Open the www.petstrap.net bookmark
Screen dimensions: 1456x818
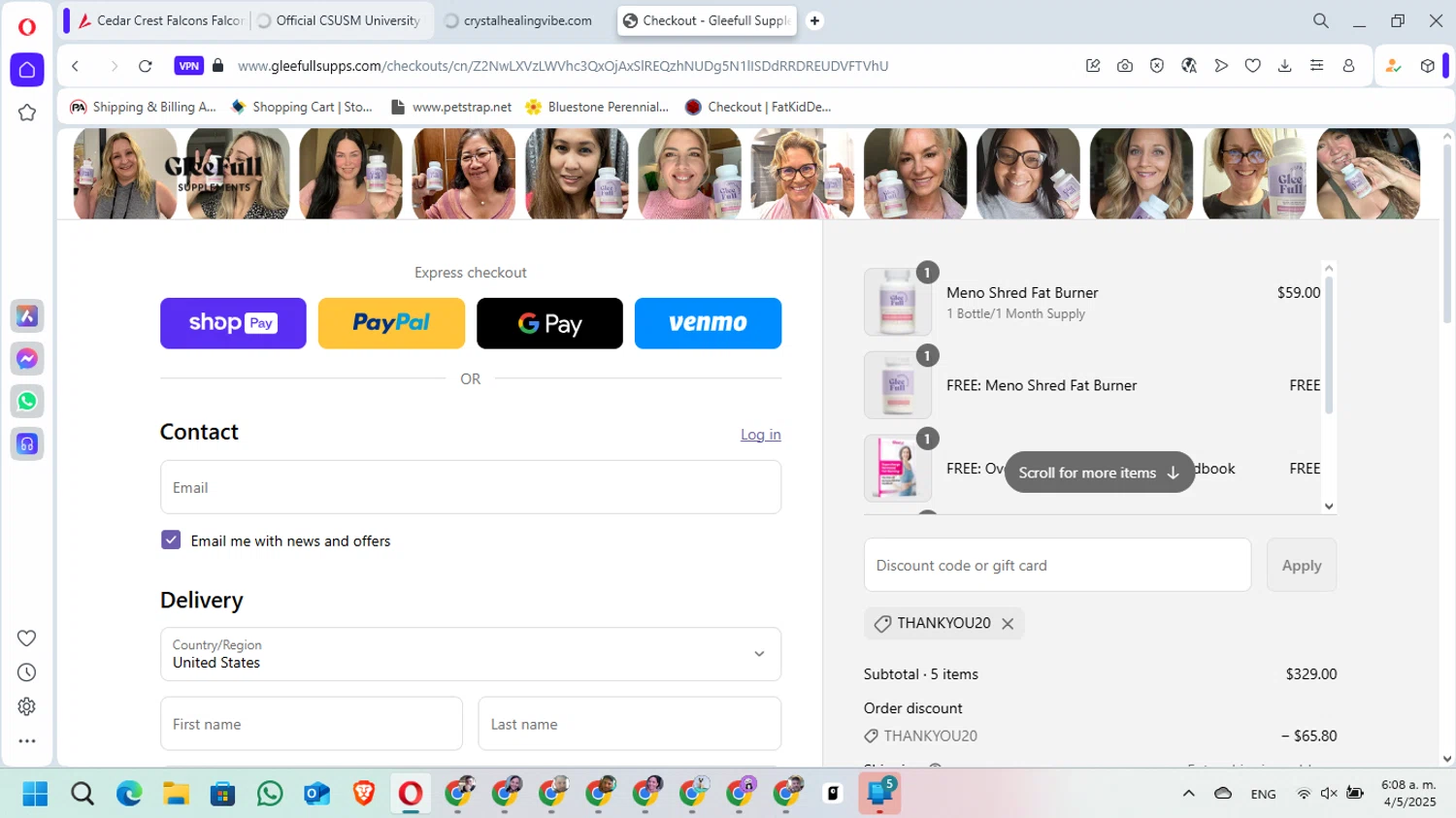tap(451, 107)
